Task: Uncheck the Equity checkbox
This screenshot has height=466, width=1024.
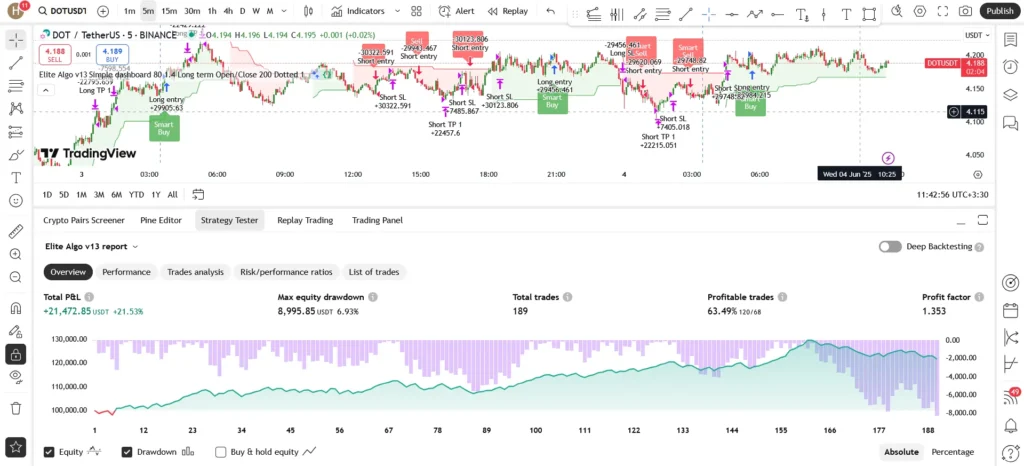Action: (49, 452)
